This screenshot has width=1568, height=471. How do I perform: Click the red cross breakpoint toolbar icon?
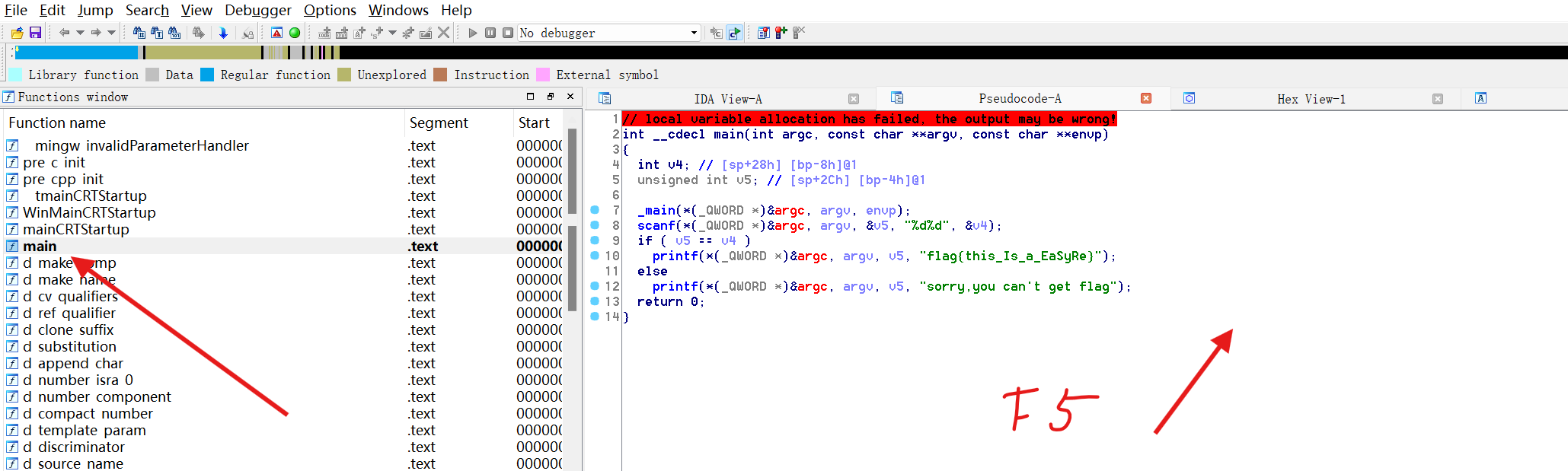tap(781, 33)
